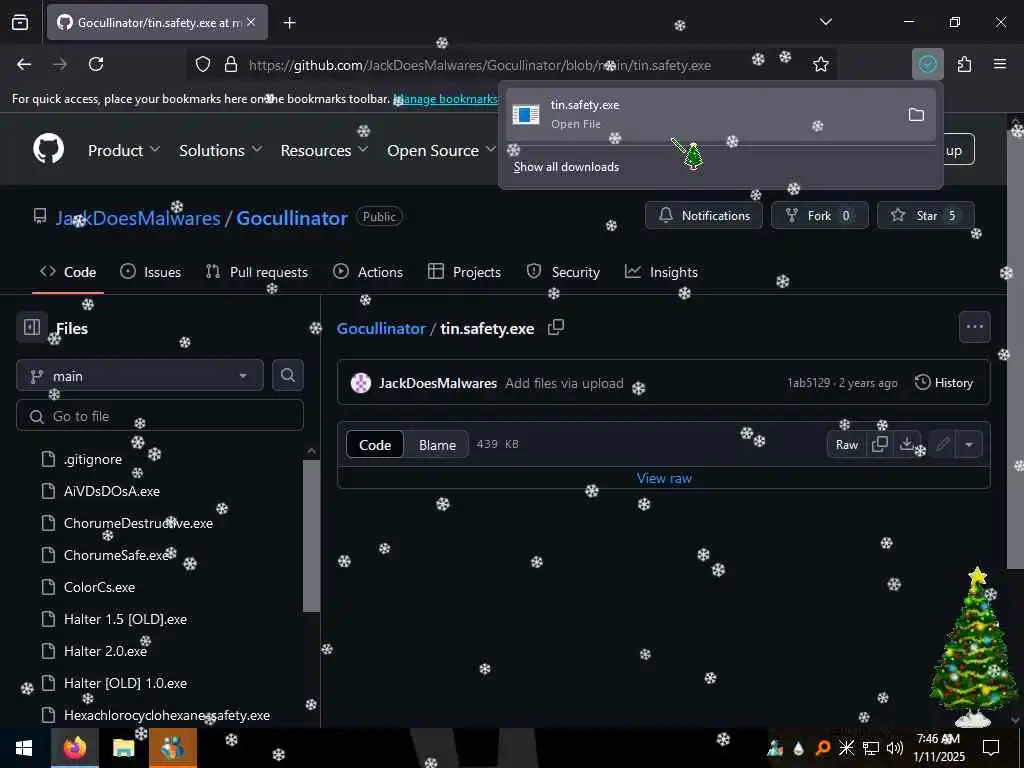Expand the Open Source menu
This screenshot has width=1024, height=768.
[x=441, y=150]
